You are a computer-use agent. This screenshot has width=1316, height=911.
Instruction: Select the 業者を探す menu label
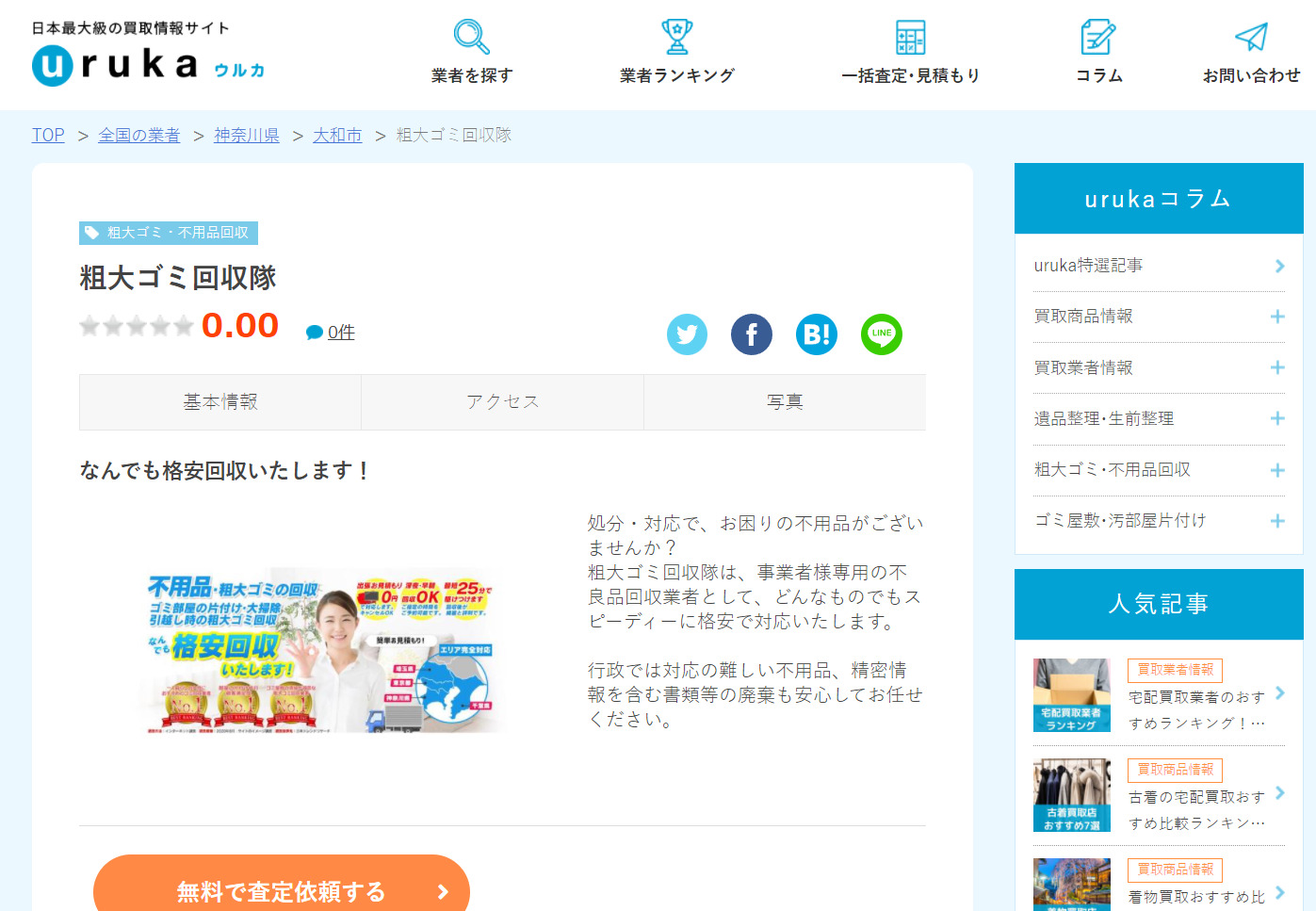472,75
